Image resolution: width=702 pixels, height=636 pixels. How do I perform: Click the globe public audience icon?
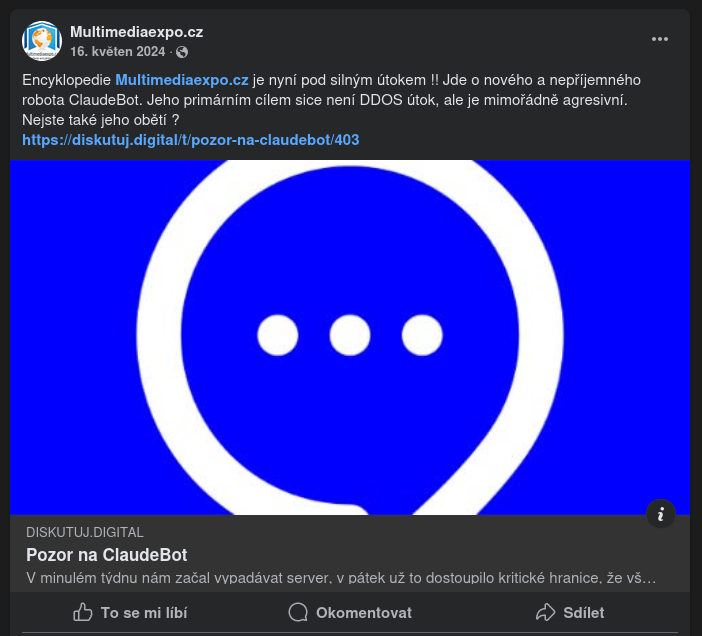182,52
